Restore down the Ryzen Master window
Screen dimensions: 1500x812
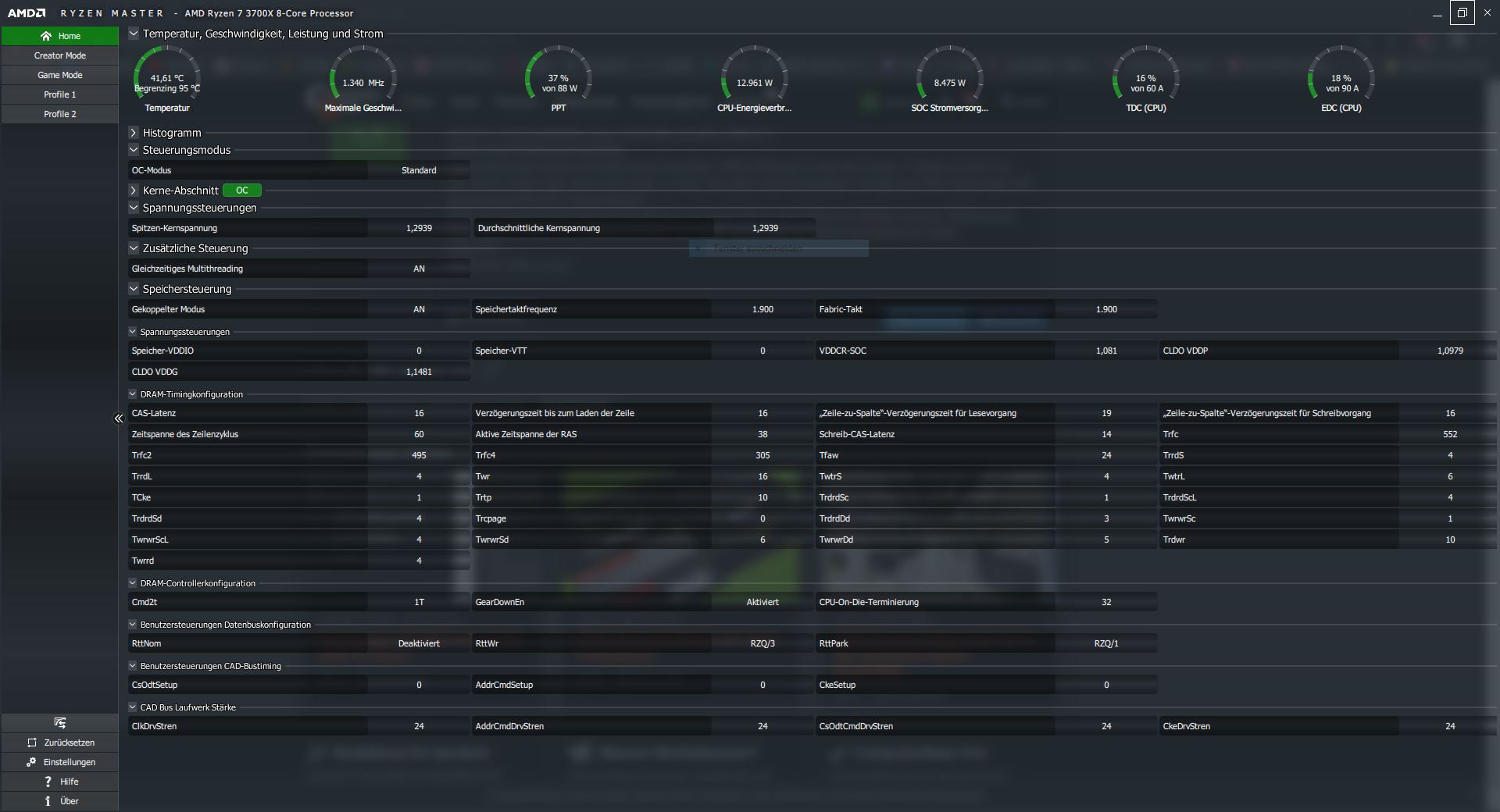pyautogui.click(x=1462, y=12)
